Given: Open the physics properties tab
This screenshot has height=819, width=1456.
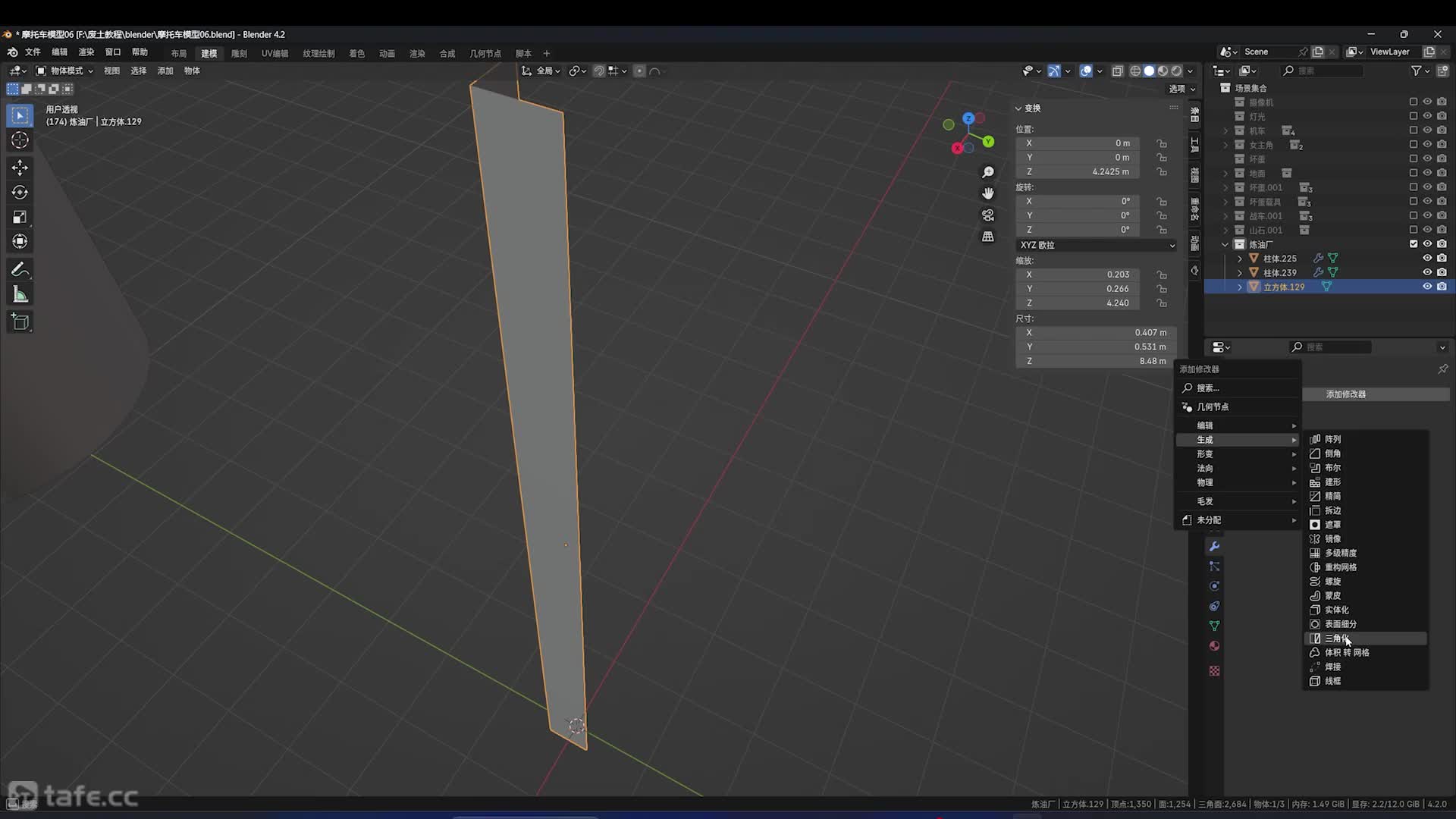Looking at the screenshot, I should pyautogui.click(x=1214, y=586).
